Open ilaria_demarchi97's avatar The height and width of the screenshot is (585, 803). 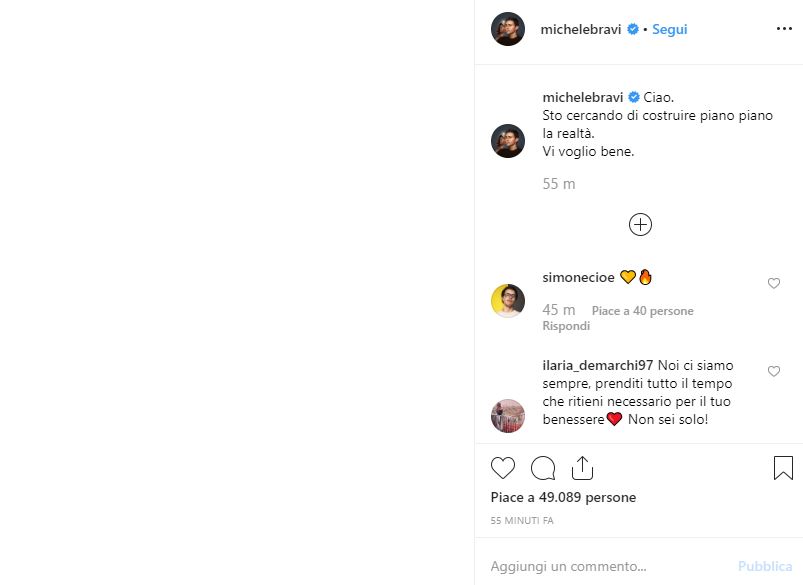coord(508,415)
